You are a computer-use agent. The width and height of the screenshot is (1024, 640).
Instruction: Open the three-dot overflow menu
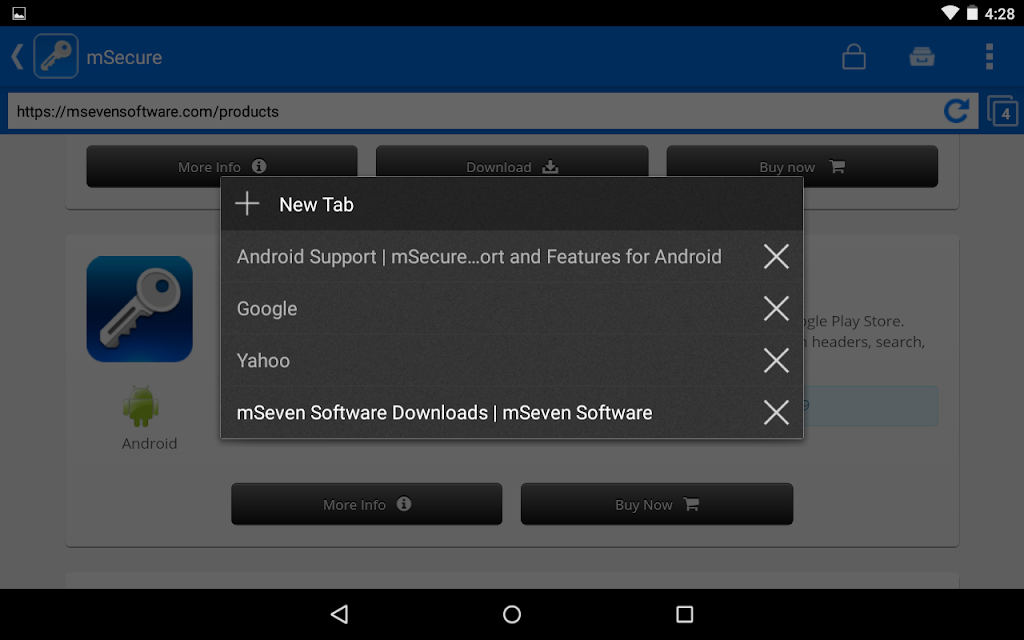[989, 57]
